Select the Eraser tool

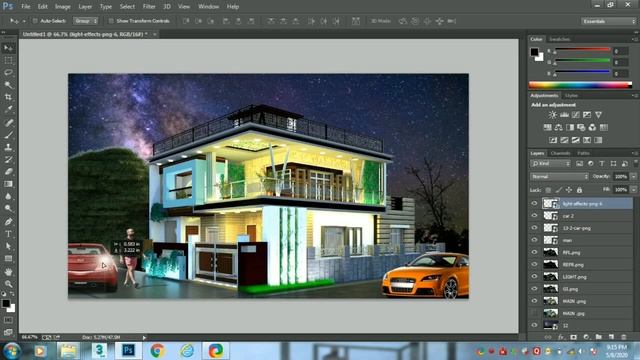(x=8, y=171)
